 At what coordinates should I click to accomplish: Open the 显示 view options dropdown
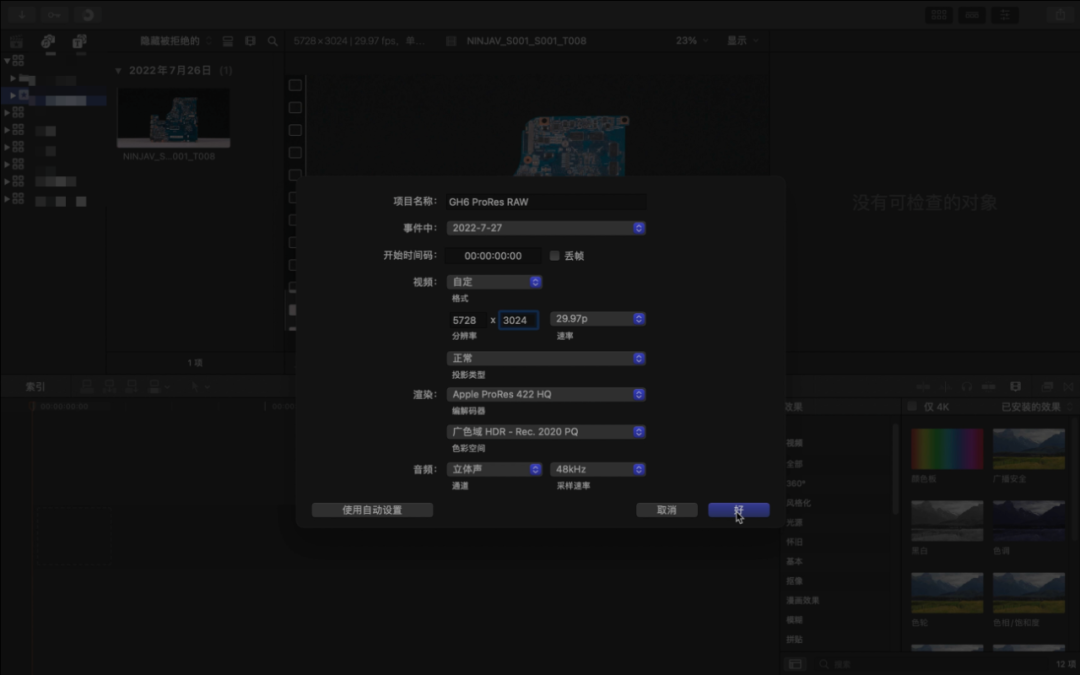pos(742,41)
